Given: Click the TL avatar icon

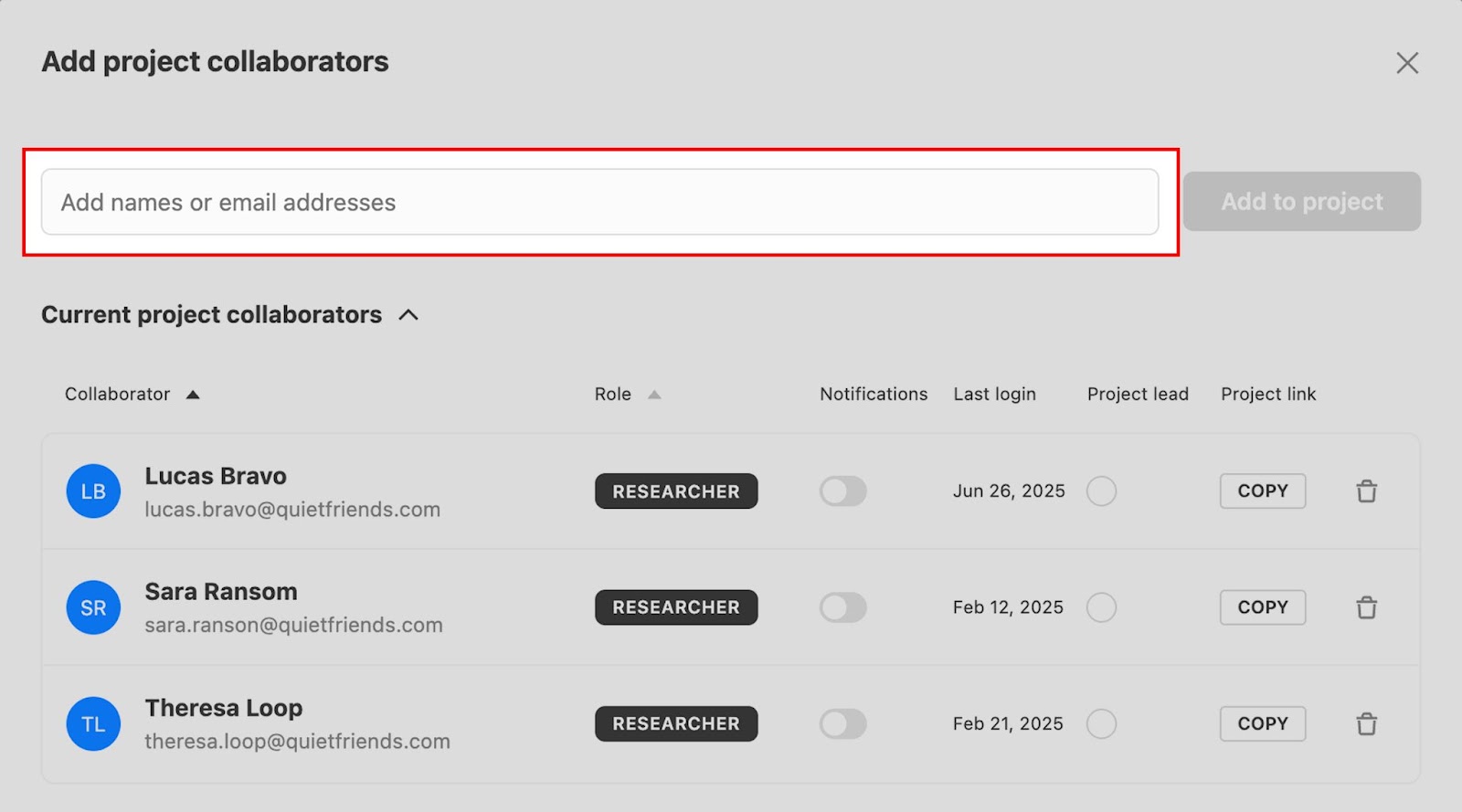Looking at the screenshot, I should click(93, 724).
